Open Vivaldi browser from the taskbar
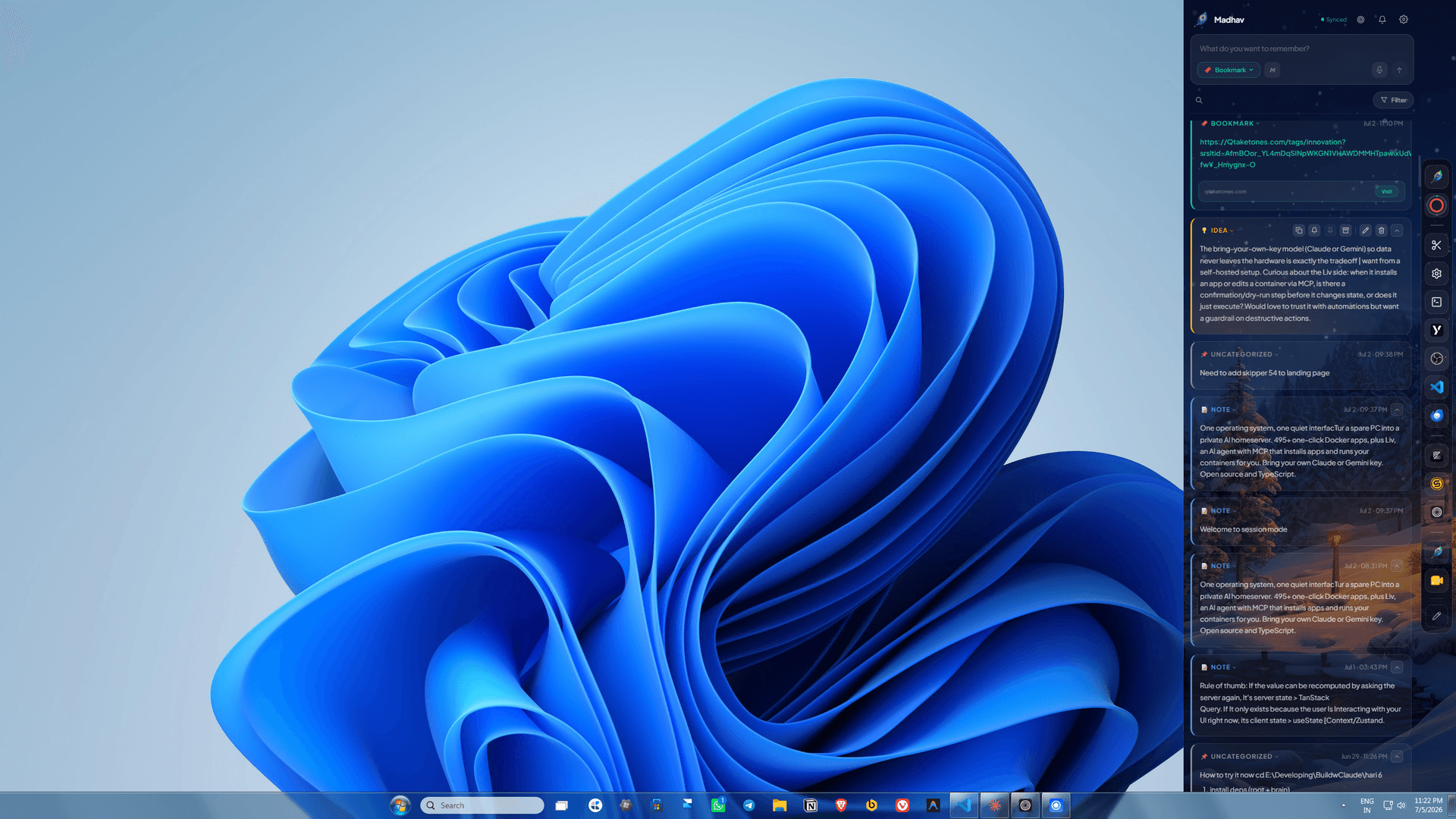1456x819 pixels. point(902,805)
